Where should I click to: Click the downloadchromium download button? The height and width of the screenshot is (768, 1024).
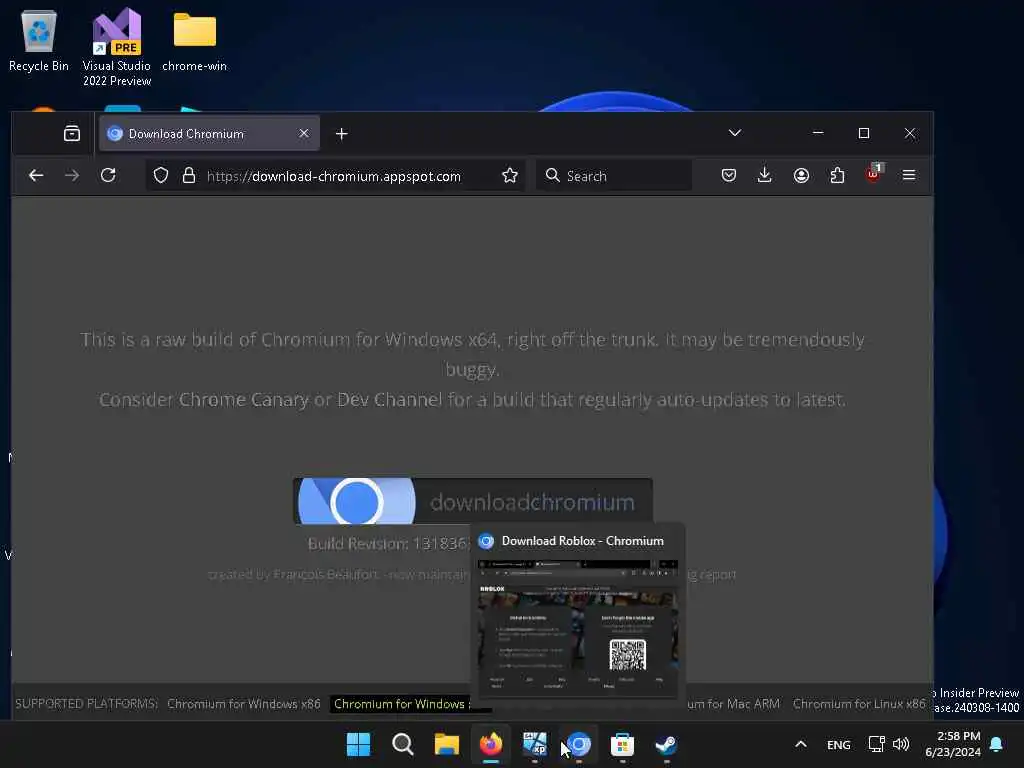(473, 502)
